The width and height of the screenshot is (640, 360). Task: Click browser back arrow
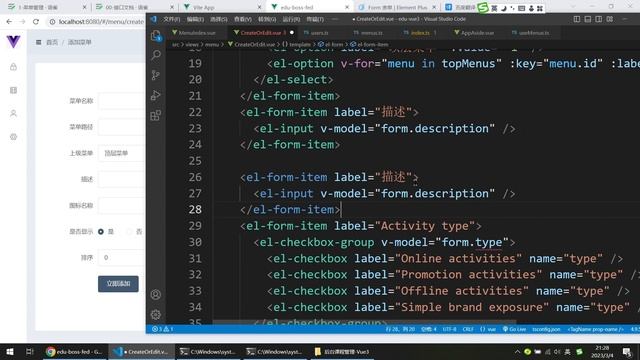9,22
